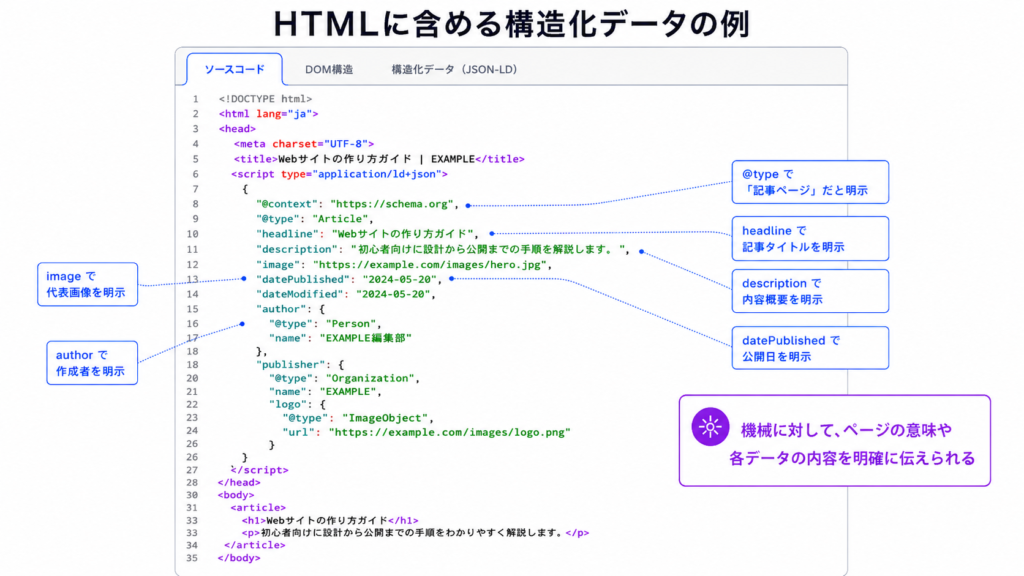Image resolution: width=1024 pixels, height=576 pixels.
Task: Open the 構造化データ（JSON-LD）tab
Action: 455,69
